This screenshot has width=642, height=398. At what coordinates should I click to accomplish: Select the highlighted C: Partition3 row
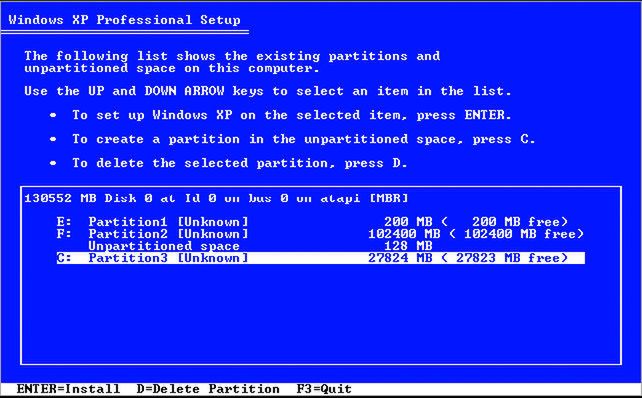[321, 258]
